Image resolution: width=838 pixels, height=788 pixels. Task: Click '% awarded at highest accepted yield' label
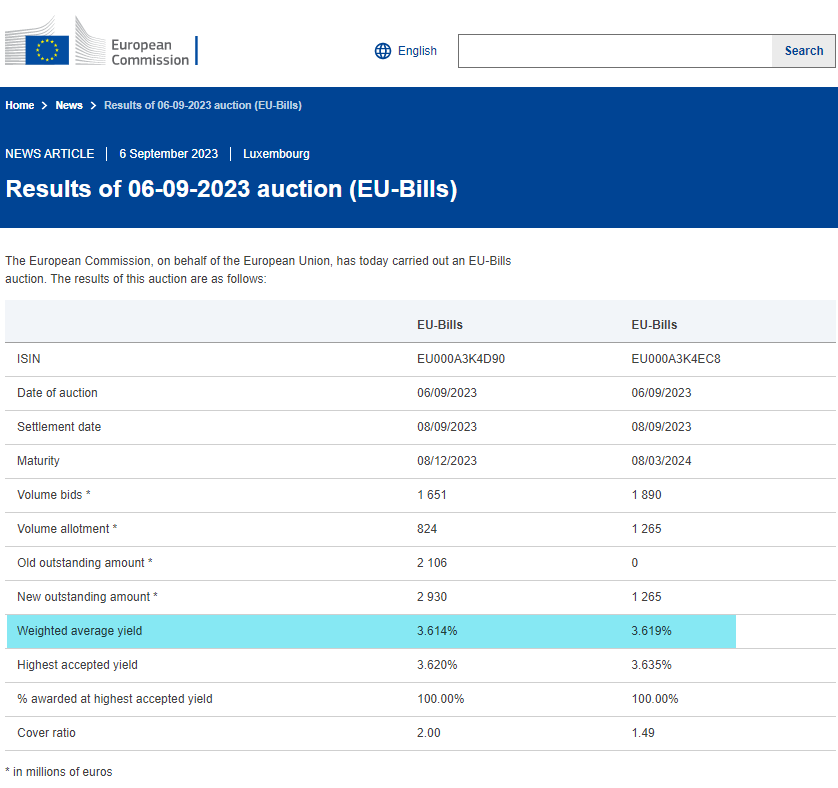pyautogui.click(x=115, y=699)
